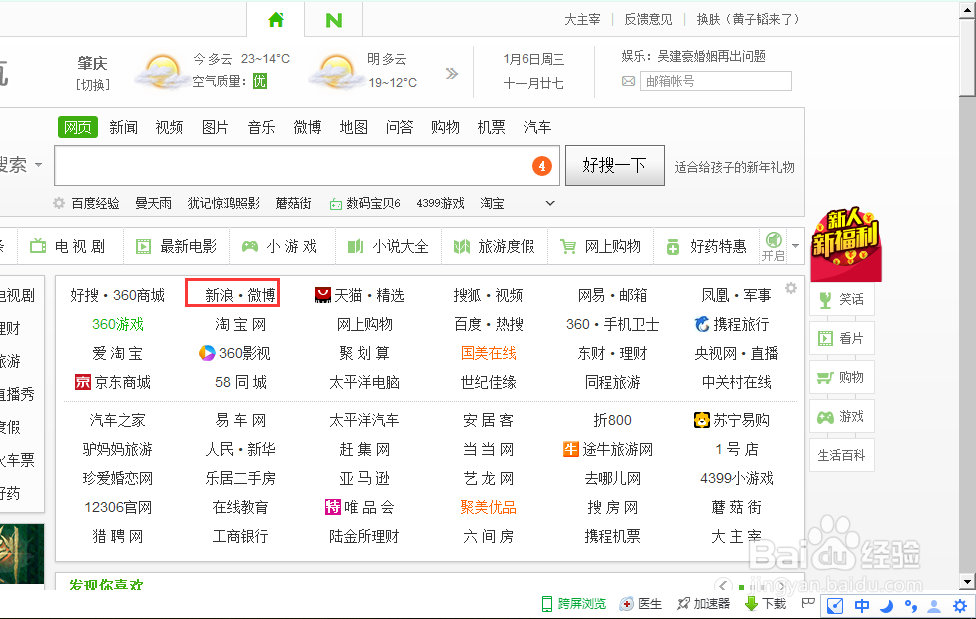
Task: Open 新人新福利 red envelope banner
Action: point(847,243)
